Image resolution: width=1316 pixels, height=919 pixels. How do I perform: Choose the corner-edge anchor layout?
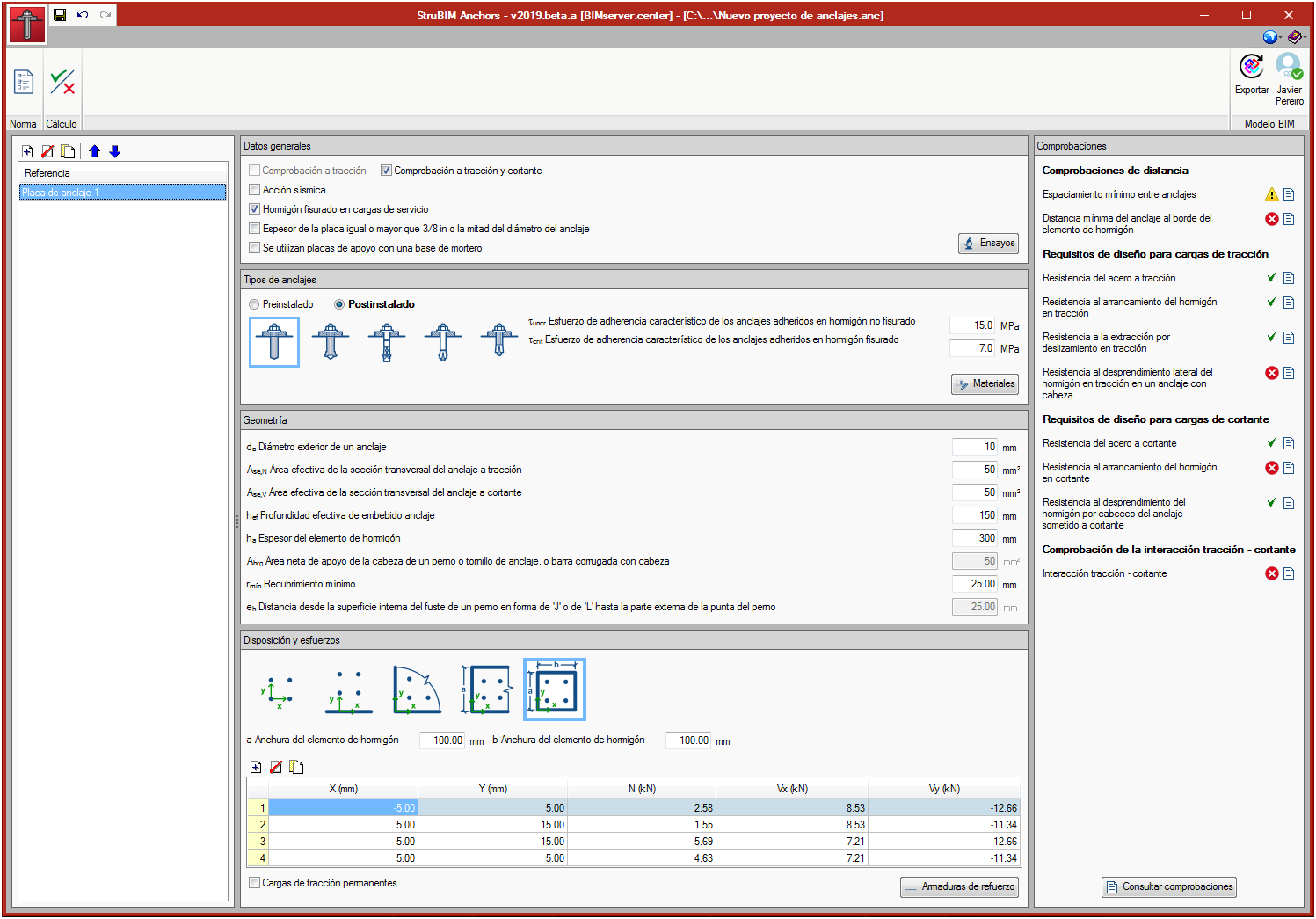click(x=417, y=690)
